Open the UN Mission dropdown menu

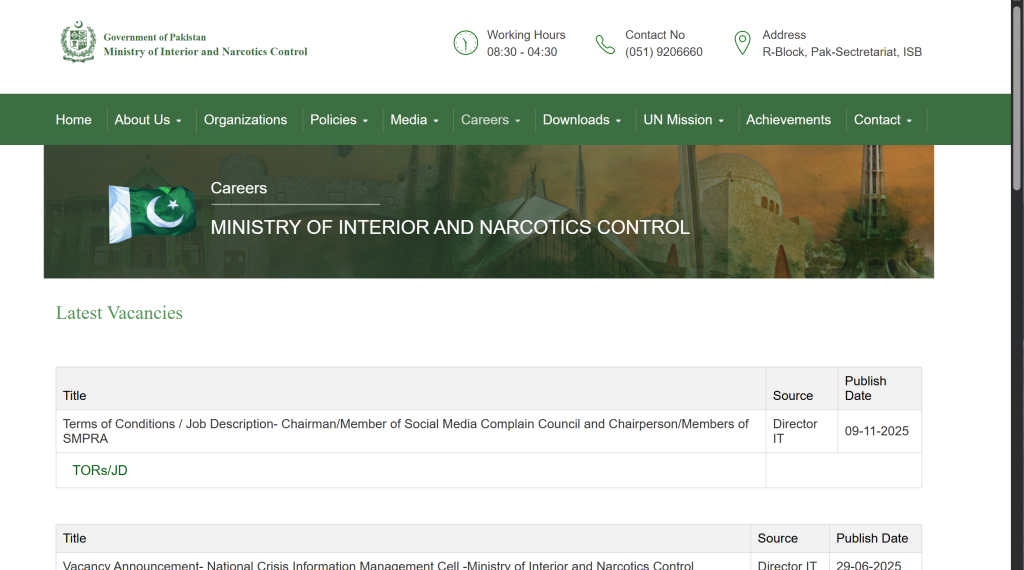click(684, 120)
